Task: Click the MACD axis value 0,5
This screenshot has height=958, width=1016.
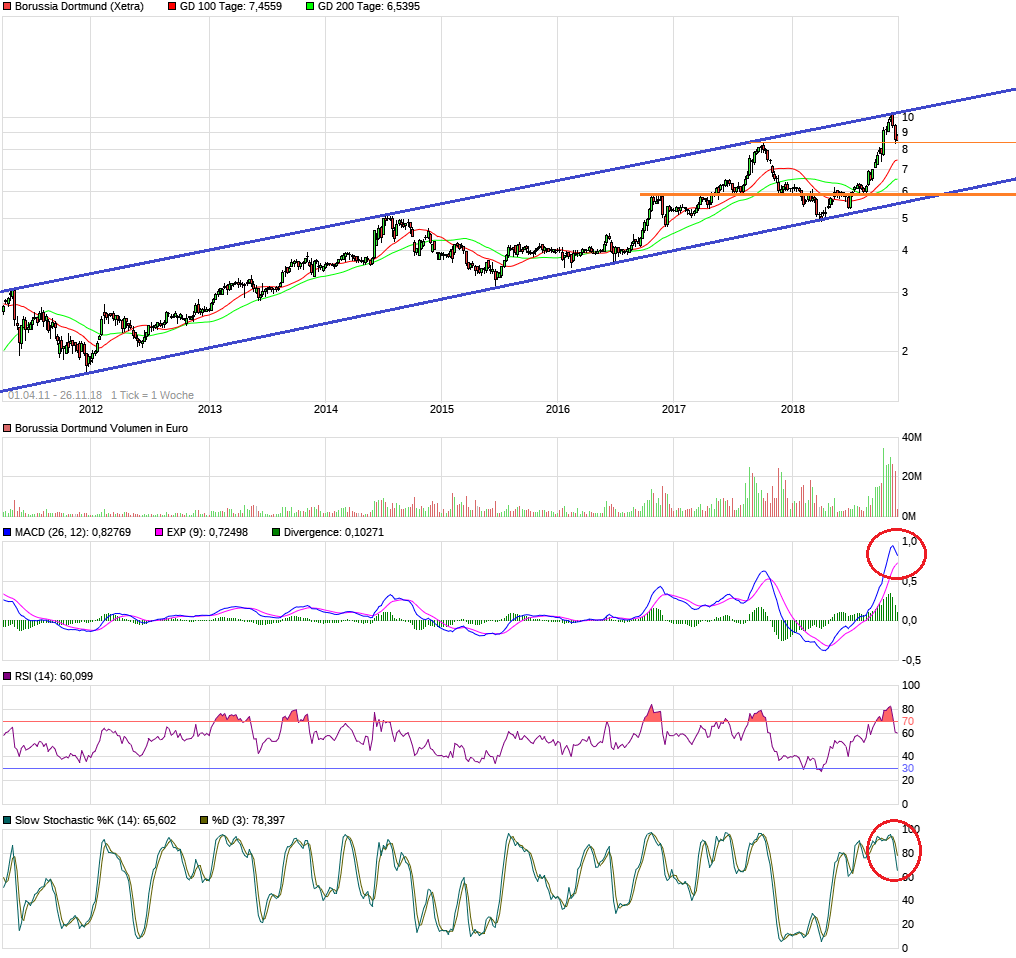Action: tap(910, 581)
